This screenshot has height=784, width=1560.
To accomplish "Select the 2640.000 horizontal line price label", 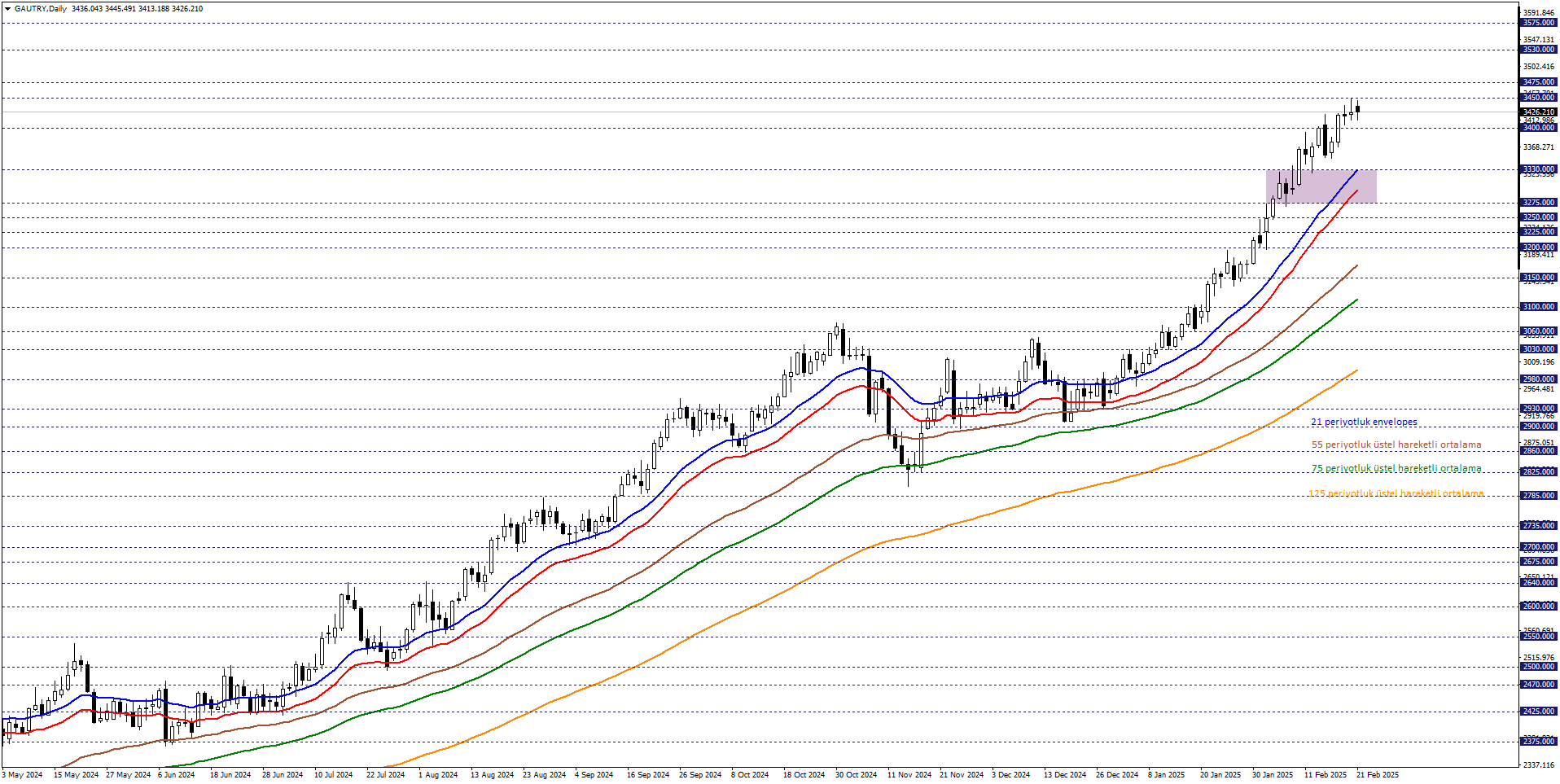I will tap(1539, 583).
